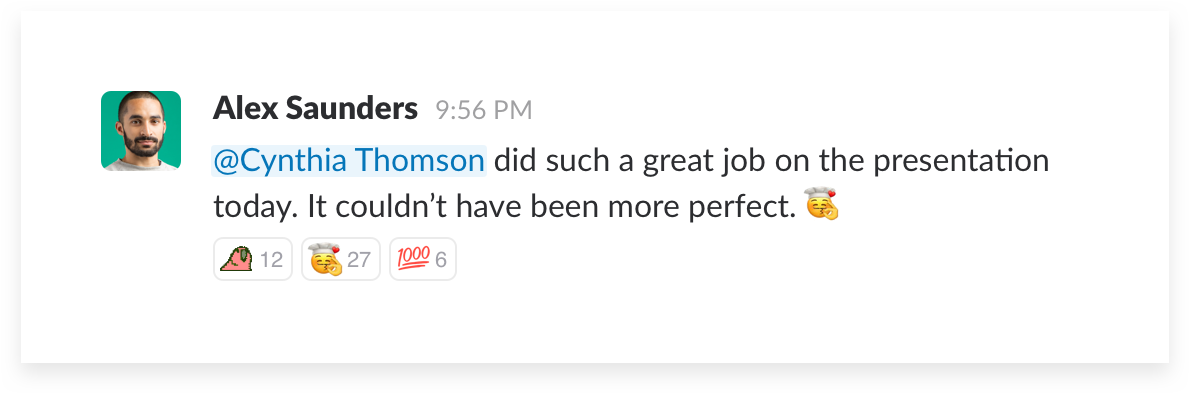Viewport: 1189px width, 393px height.
Task: Click the pink party parrot reaction emoji
Action: [x=237, y=259]
